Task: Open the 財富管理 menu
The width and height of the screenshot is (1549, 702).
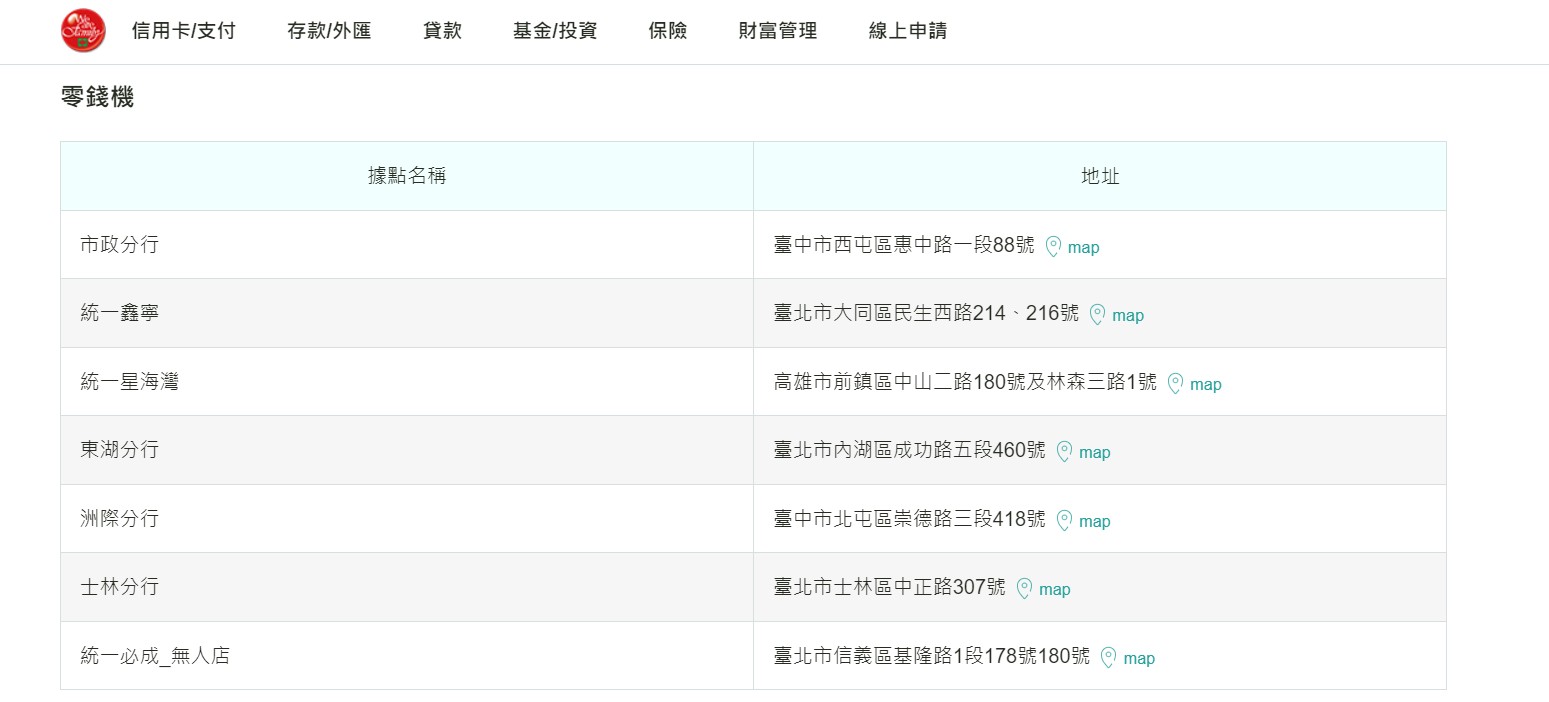Action: point(778,31)
